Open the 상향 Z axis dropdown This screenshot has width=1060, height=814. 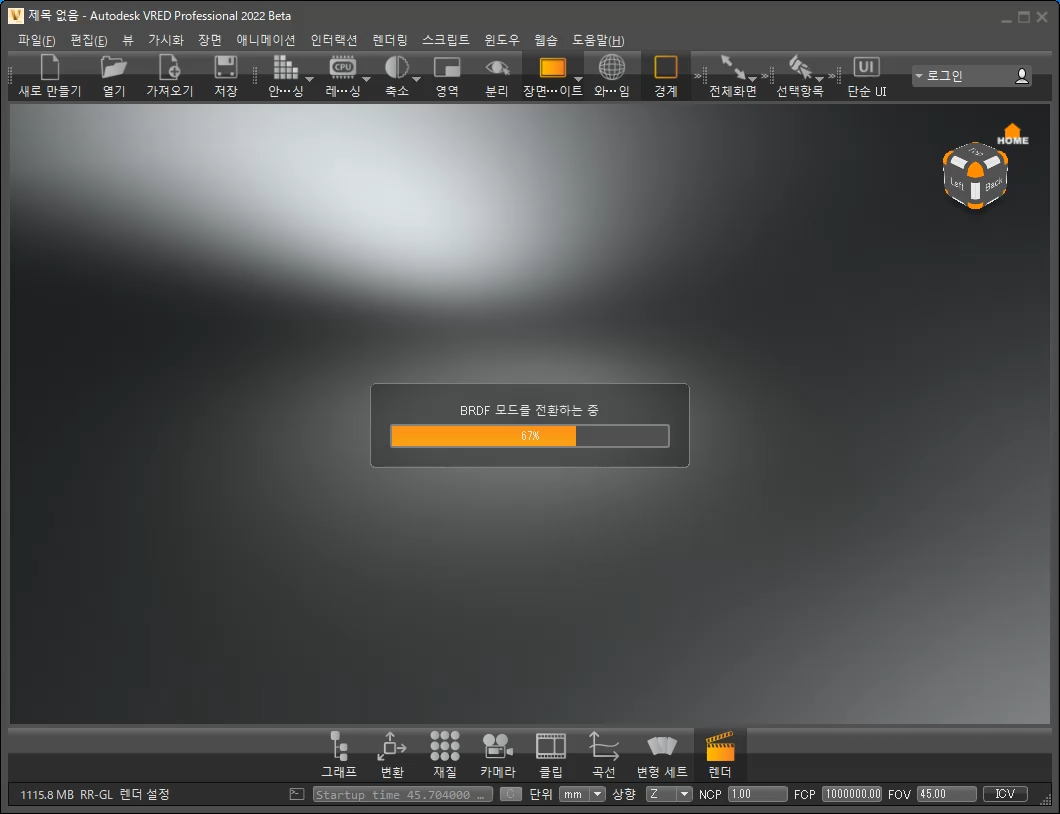click(669, 794)
